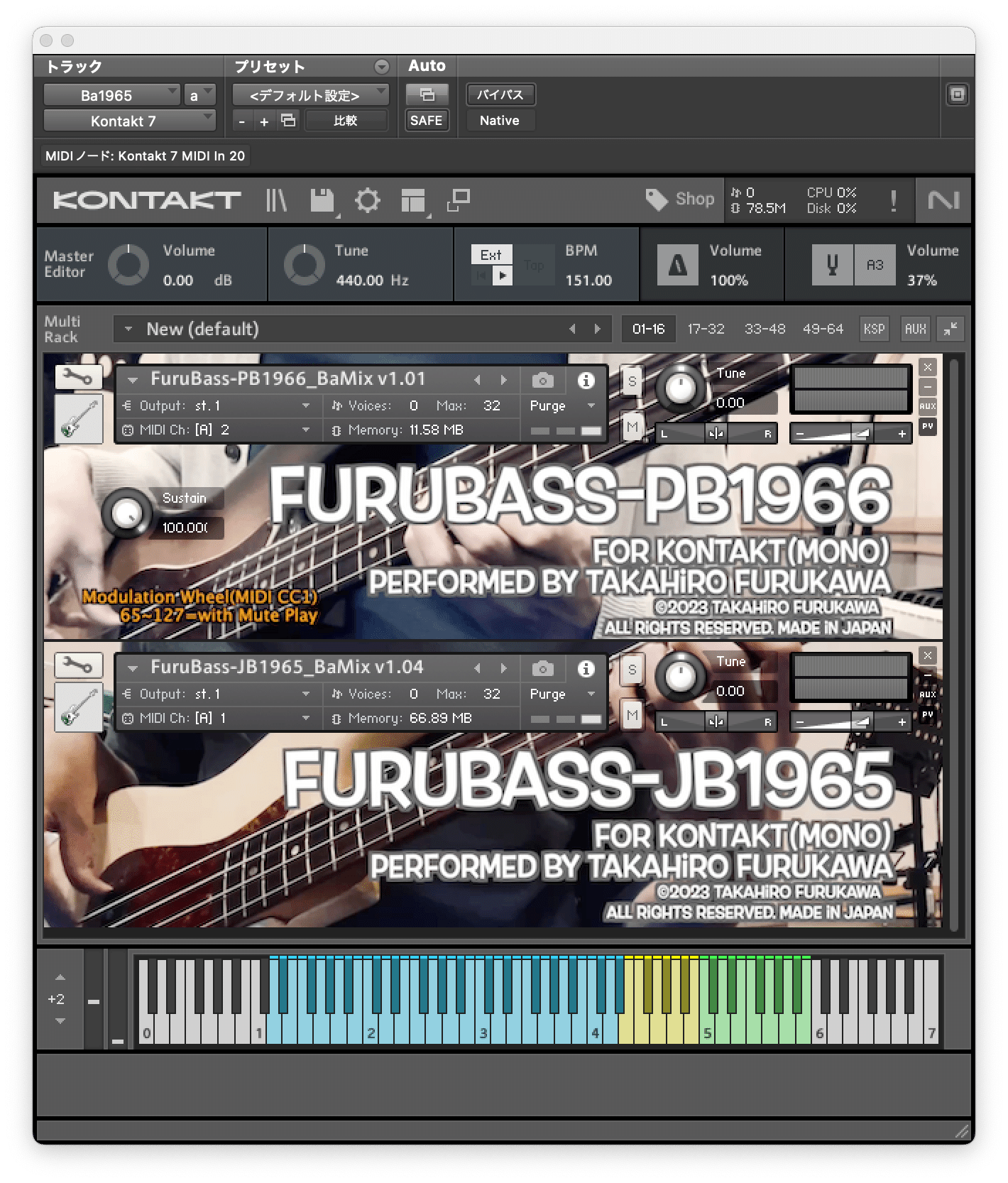This screenshot has height=1183, width=1008.
Task: Show info for FuruBass-PB1966 instrument
Action: pyautogui.click(x=586, y=381)
